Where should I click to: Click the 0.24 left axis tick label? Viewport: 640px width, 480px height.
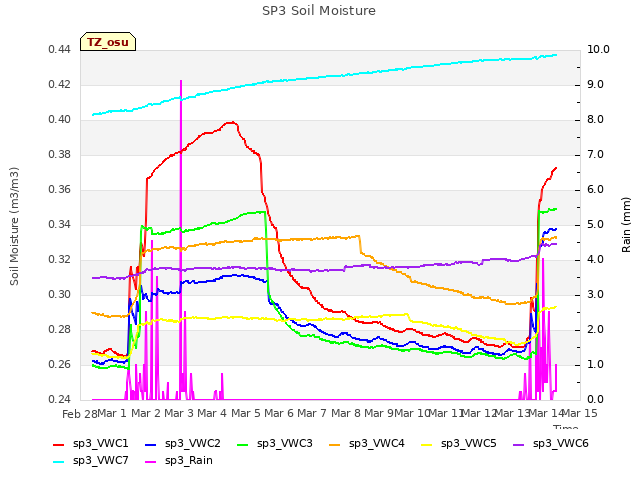coord(60,400)
